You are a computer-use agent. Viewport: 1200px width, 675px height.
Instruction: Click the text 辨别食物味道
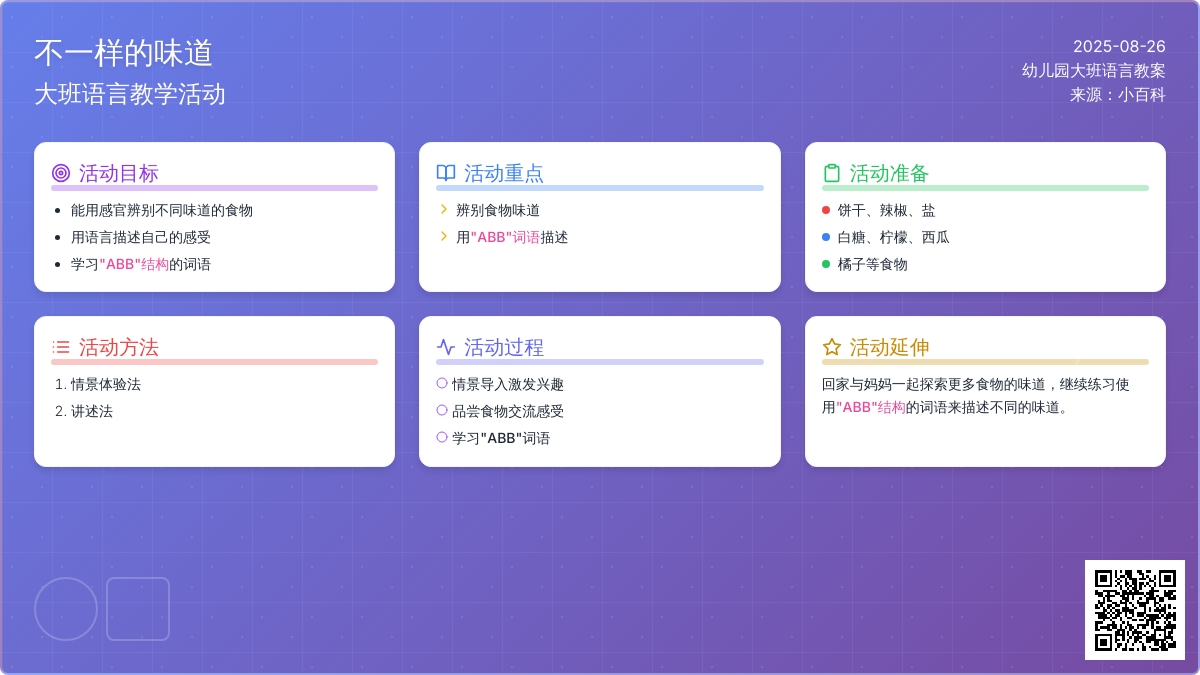tap(498, 210)
